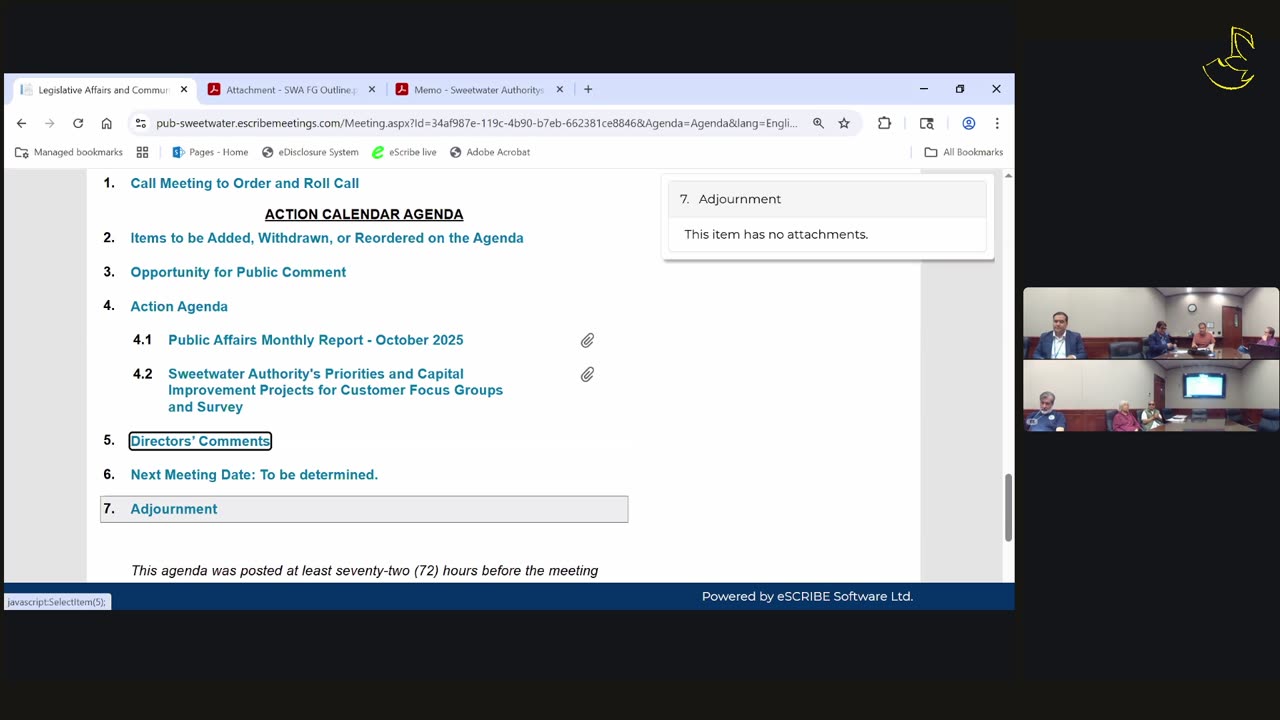
Task: Click the address bar URL field
Action: pos(477,123)
